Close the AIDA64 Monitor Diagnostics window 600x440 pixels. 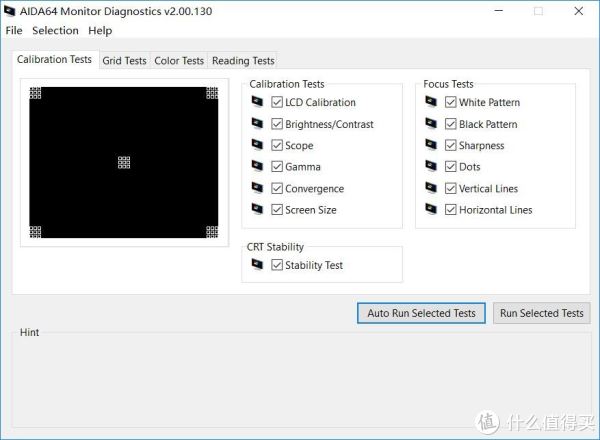coord(579,11)
